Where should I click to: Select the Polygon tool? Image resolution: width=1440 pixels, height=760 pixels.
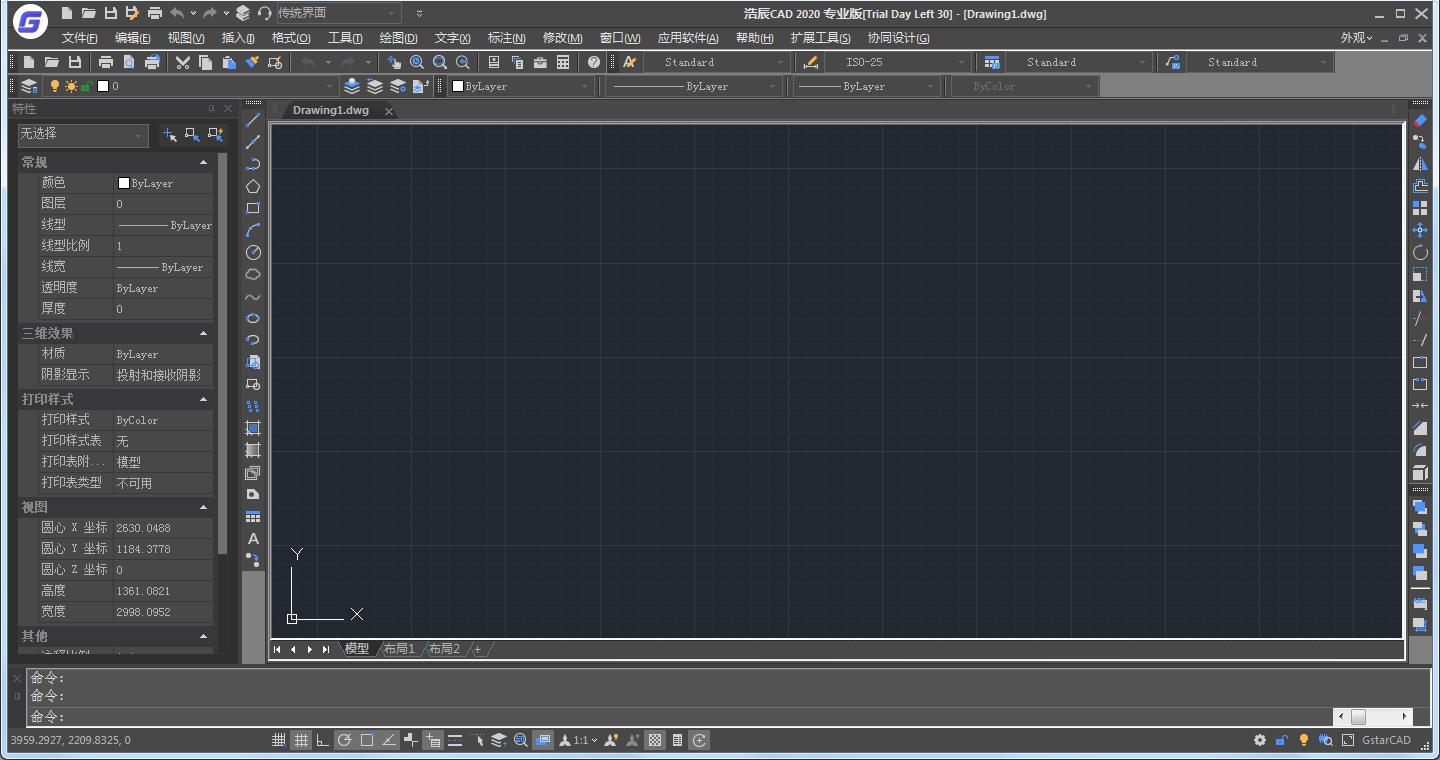[x=253, y=185]
